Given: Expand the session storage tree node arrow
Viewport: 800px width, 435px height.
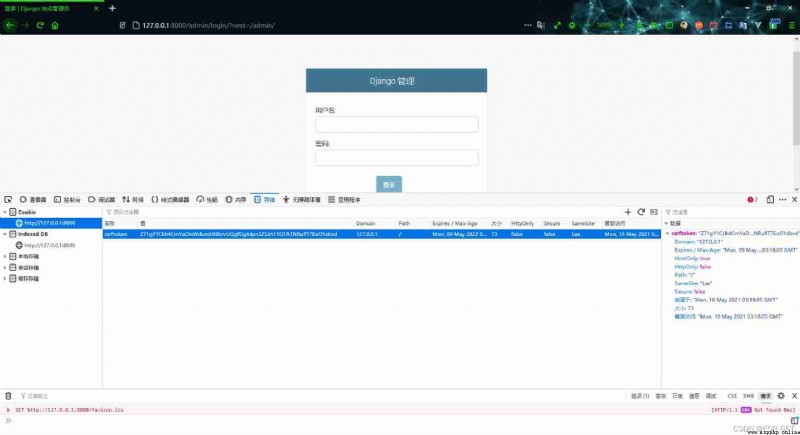Looking at the screenshot, I should click(5, 268).
